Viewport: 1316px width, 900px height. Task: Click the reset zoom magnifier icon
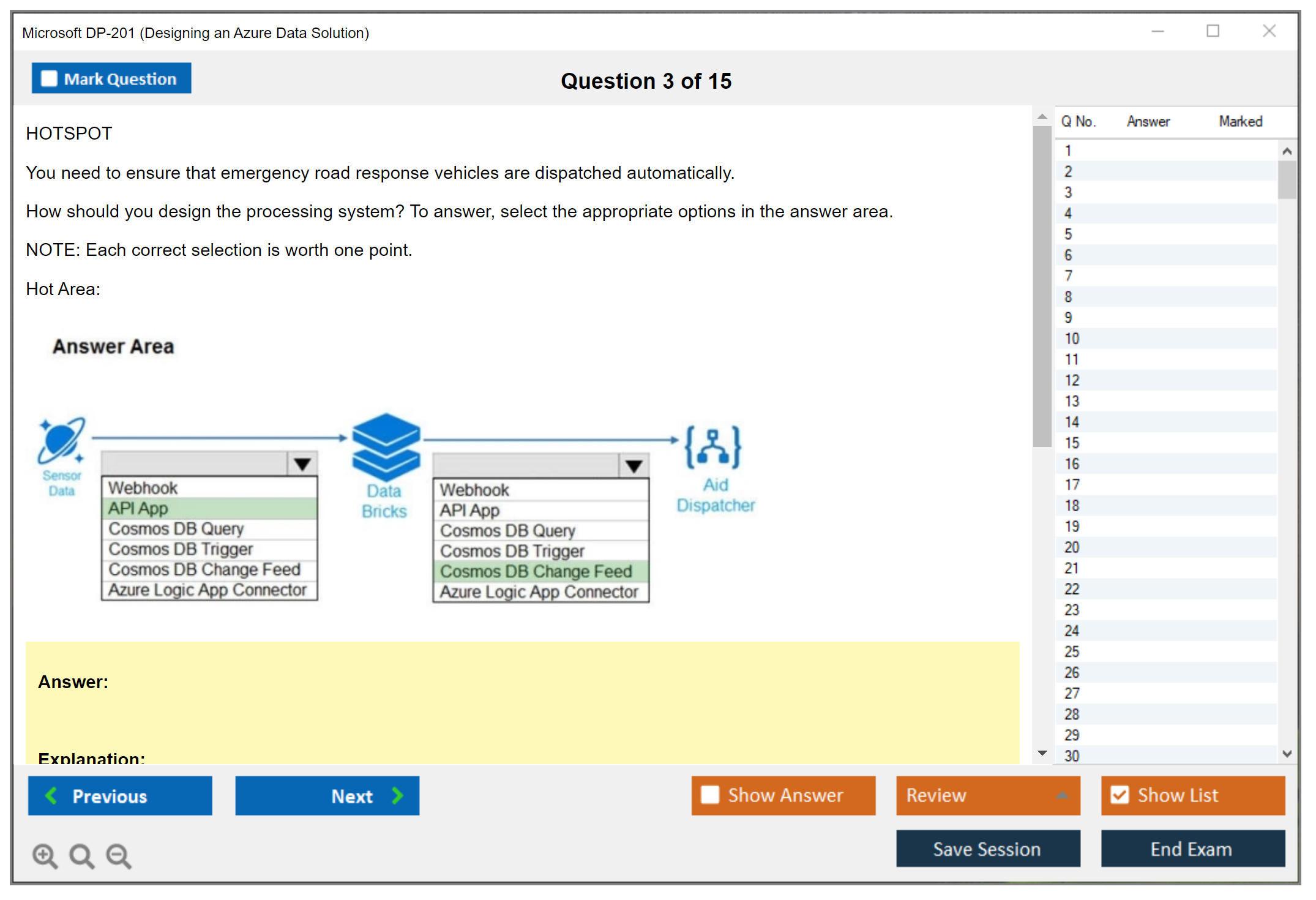(81, 855)
